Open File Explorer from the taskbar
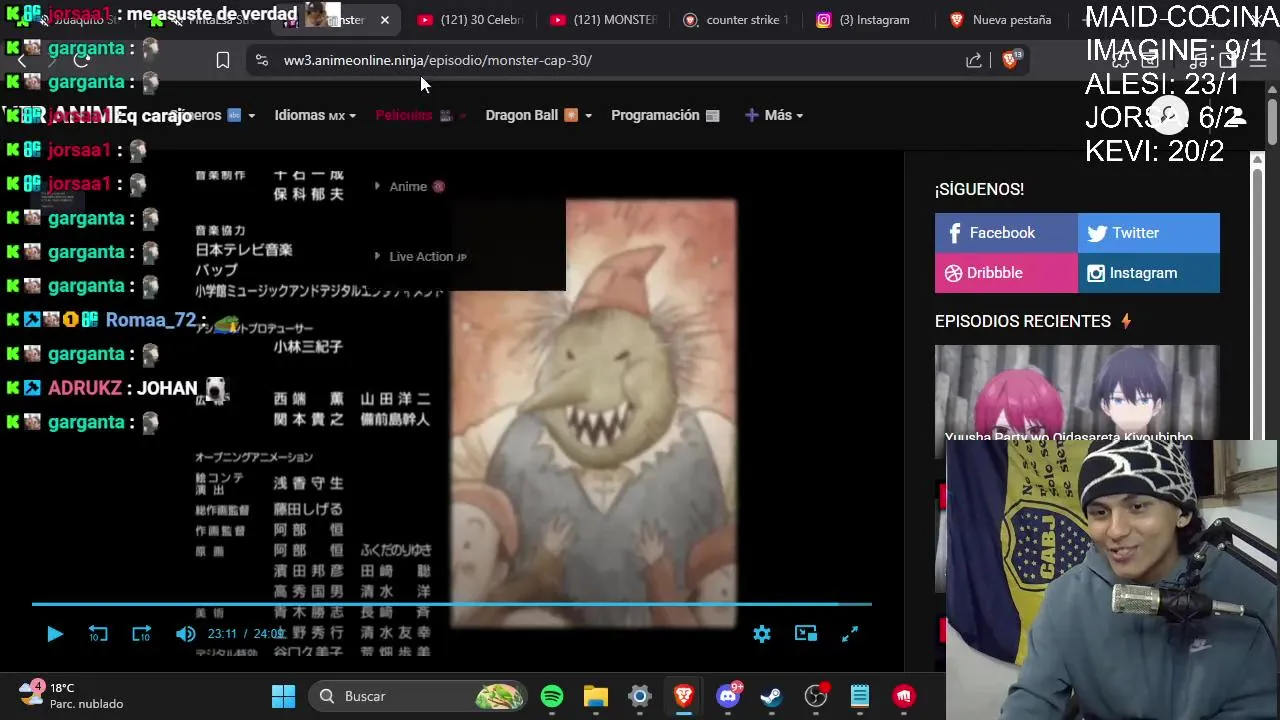Viewport: 1280px width, 720px height. click(596, 696)
